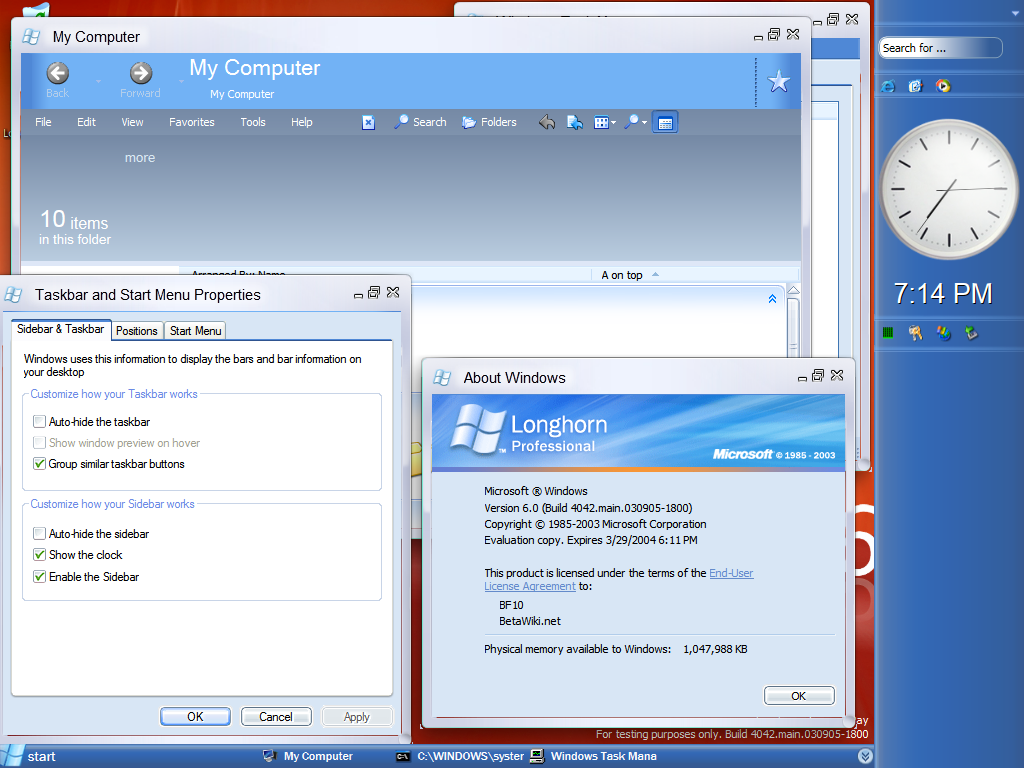This screenshot has height=768, width=1024.
Task: Click the Windows flag globe tray icon
Action: (x=943, y=333)
